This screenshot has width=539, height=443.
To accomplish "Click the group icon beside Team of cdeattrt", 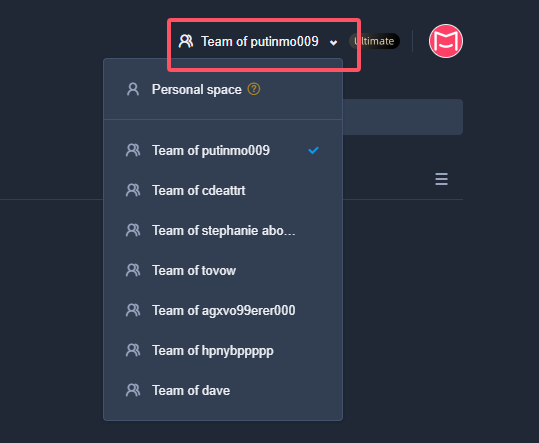I will 133,190.
